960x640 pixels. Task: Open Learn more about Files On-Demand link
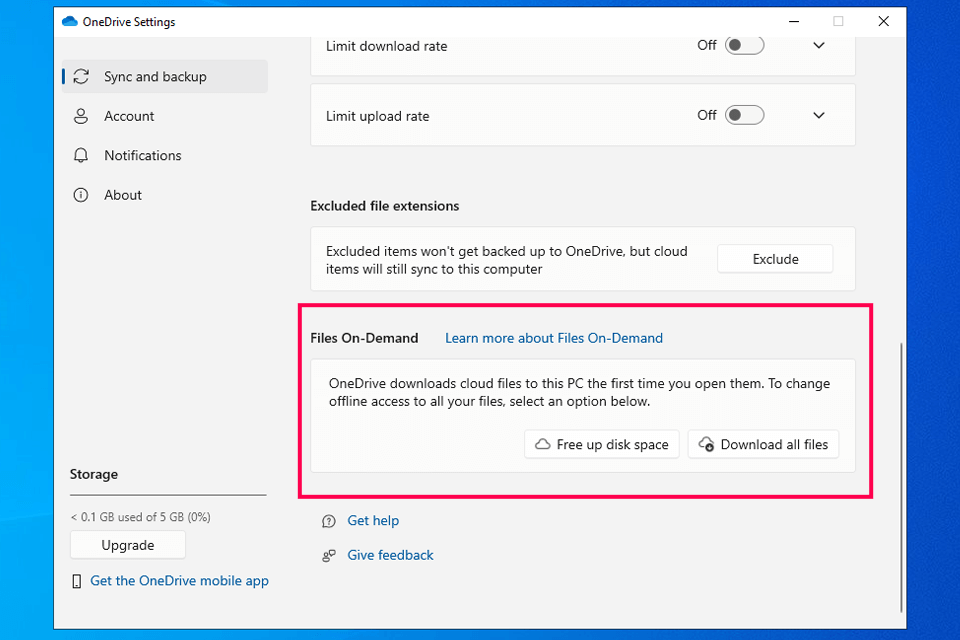(553, 338)
